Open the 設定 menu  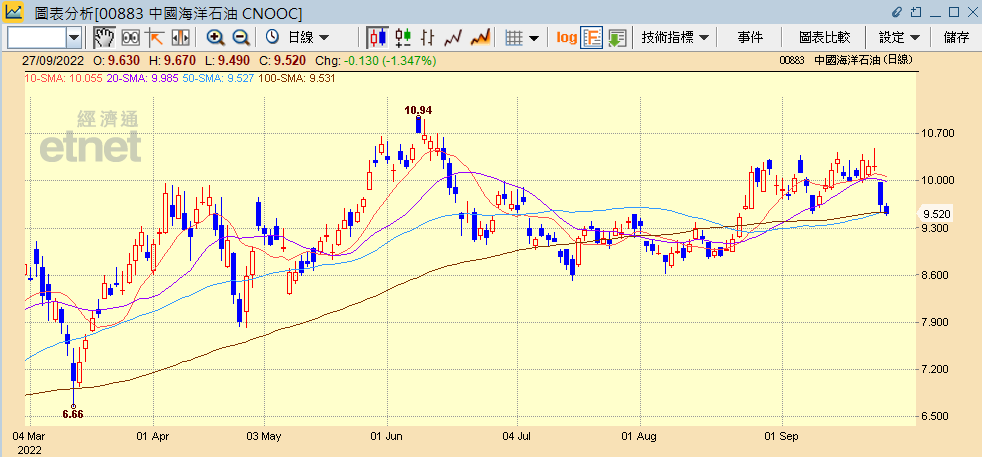click(899, 37)
